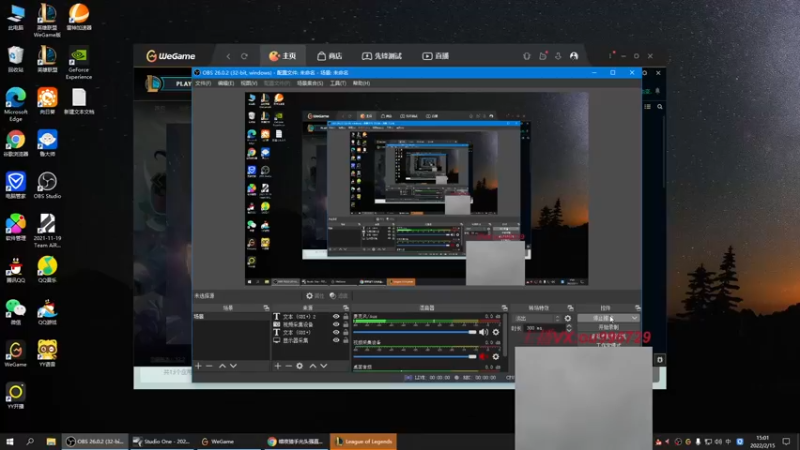
Task: Open League of Legends from the taskbar
Action: click(x=363, y=441)
